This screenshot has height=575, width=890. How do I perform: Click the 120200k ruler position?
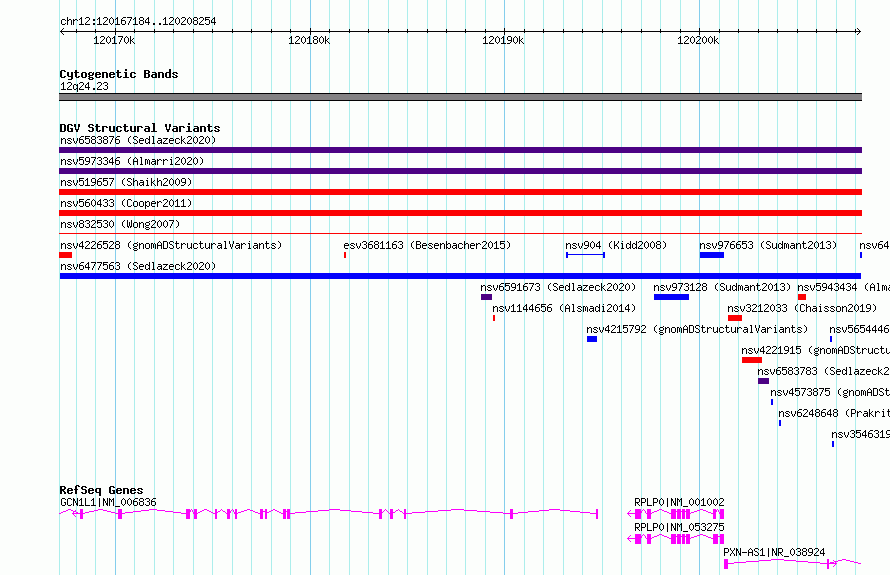698,40
